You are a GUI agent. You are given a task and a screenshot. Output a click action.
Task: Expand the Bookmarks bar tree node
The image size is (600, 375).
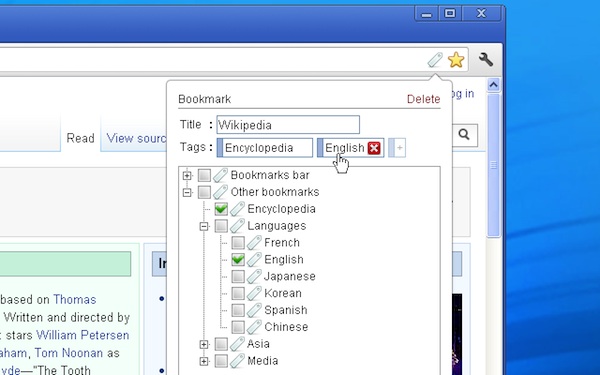tap(187, 176)
